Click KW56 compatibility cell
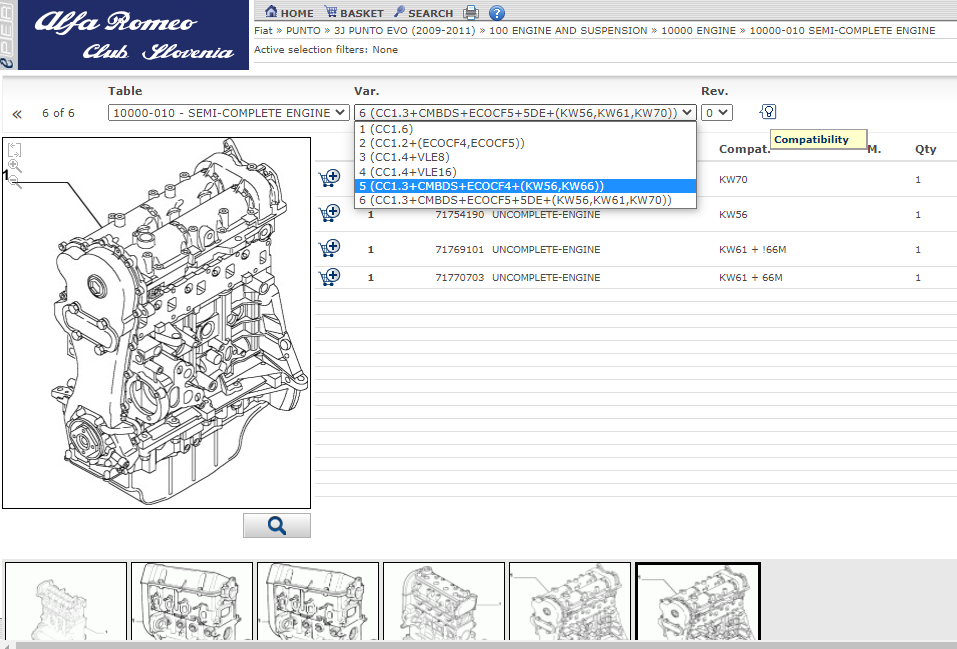957x649 pixels. coord(733,214)
